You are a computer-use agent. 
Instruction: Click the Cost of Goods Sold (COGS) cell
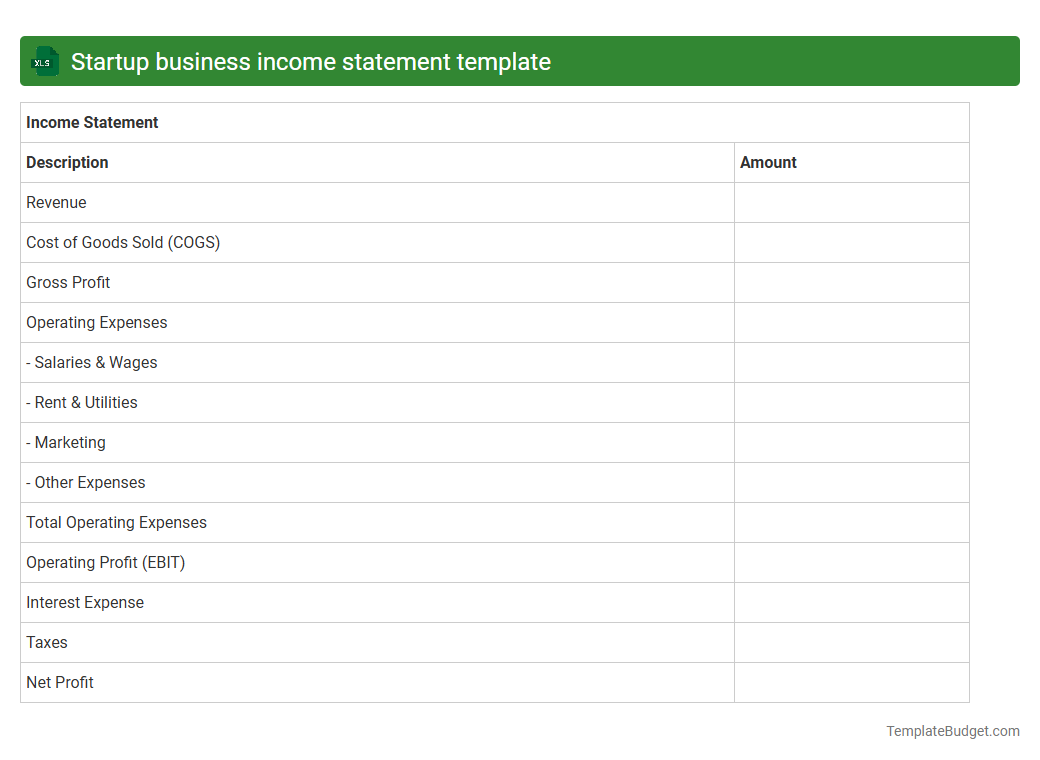tap(123, 242)
